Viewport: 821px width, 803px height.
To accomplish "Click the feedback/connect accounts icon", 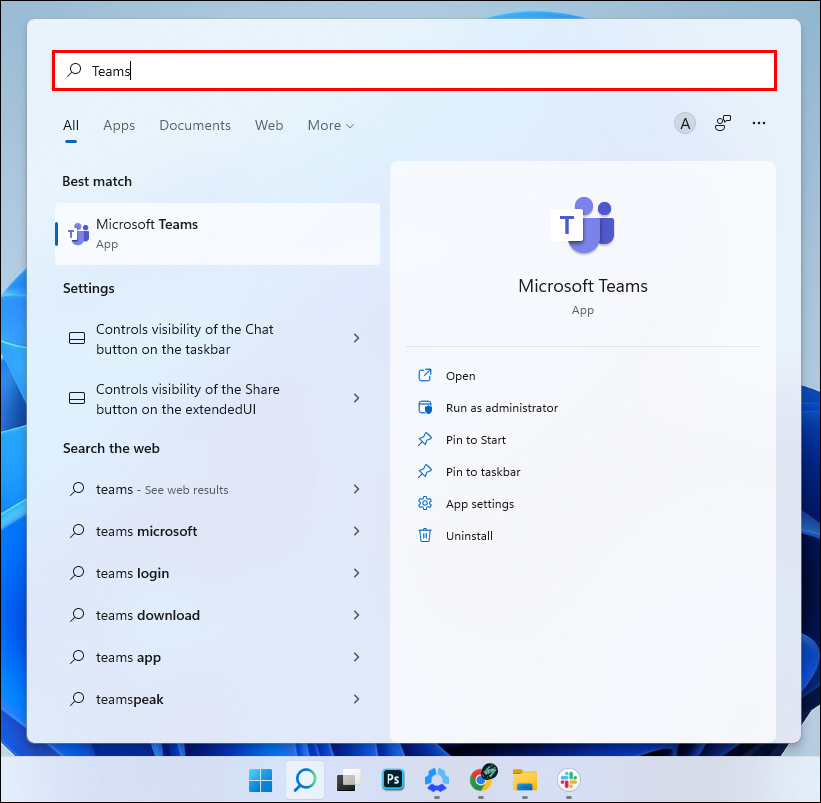I will tap(723, 124).
